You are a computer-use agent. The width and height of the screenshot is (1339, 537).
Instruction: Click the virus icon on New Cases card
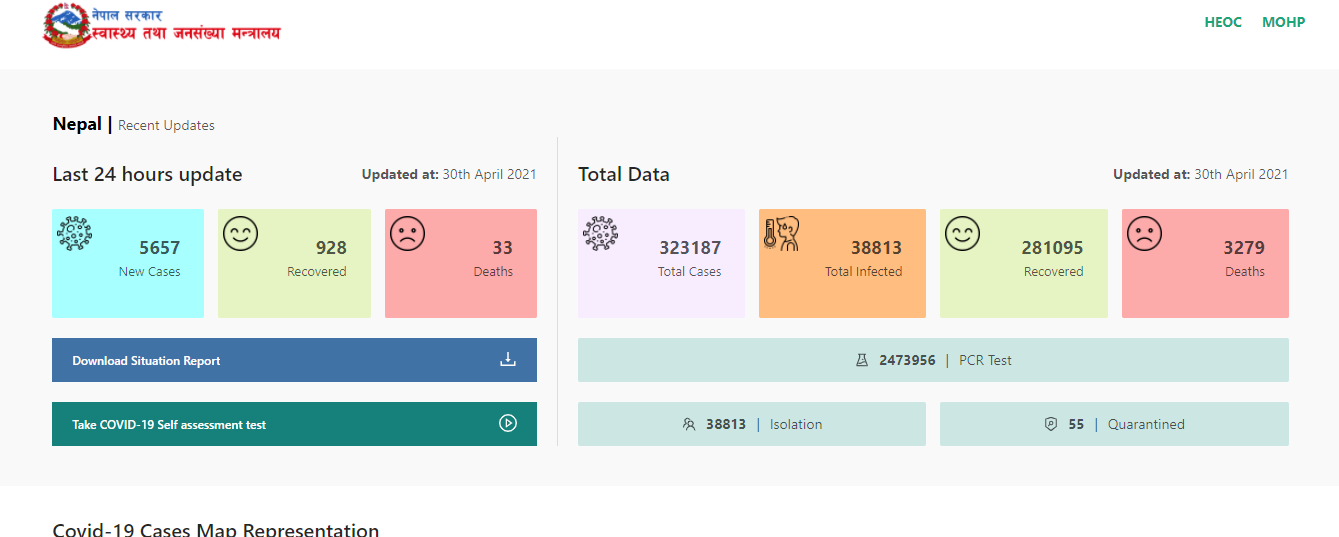point(75,232)
